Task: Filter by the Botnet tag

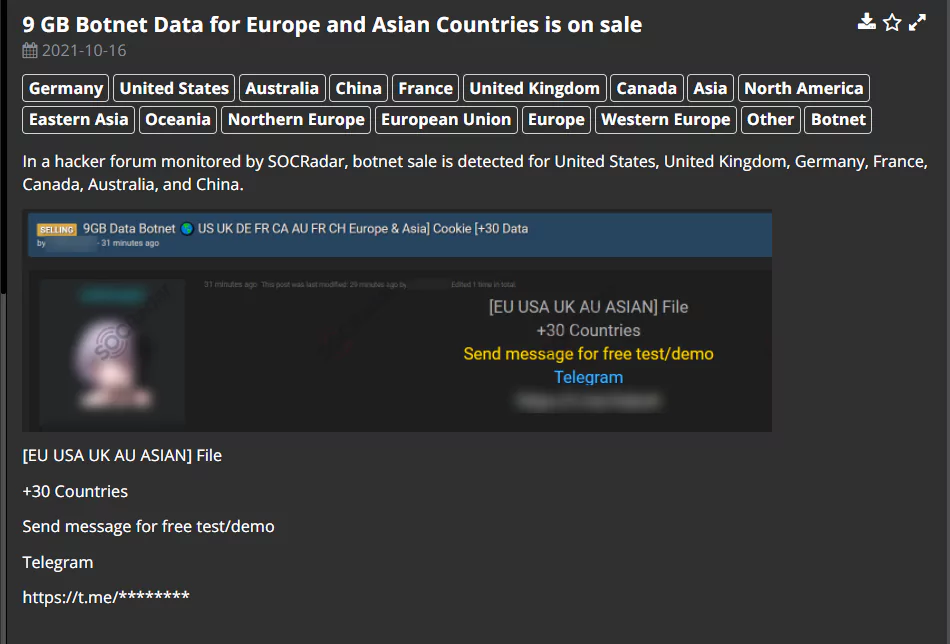Action: [838, 120]
